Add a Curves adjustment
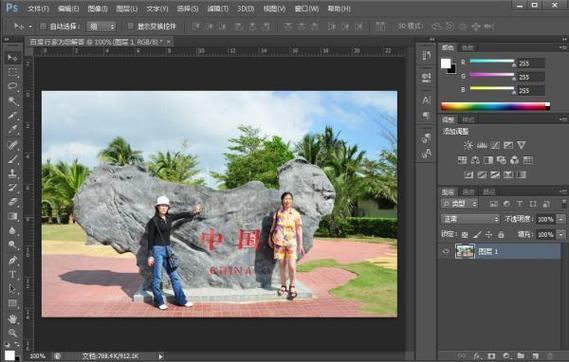The width and height of the screenshot is (569, 362). (x=495, y=145)
